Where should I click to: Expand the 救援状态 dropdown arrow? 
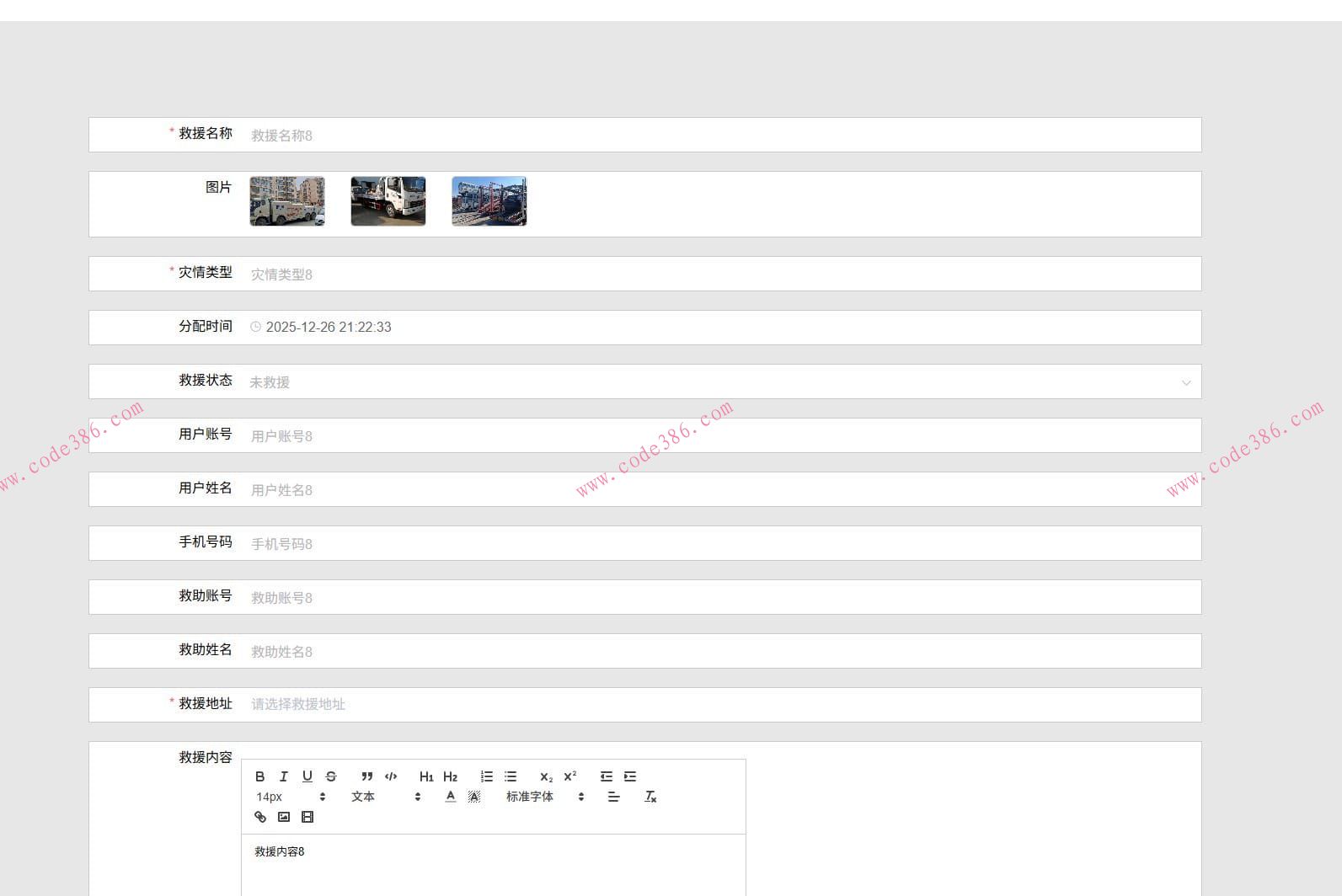coord(1186,382)
